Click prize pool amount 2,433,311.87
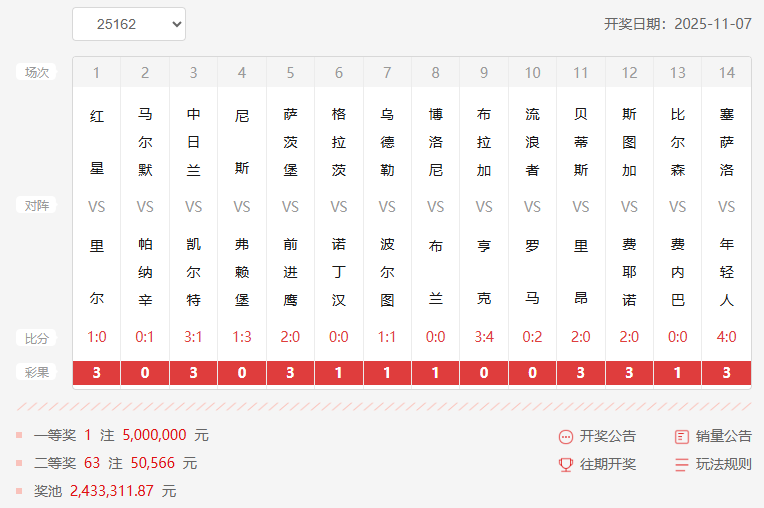This screenshot has width=764, height=508. pos(112,491)
